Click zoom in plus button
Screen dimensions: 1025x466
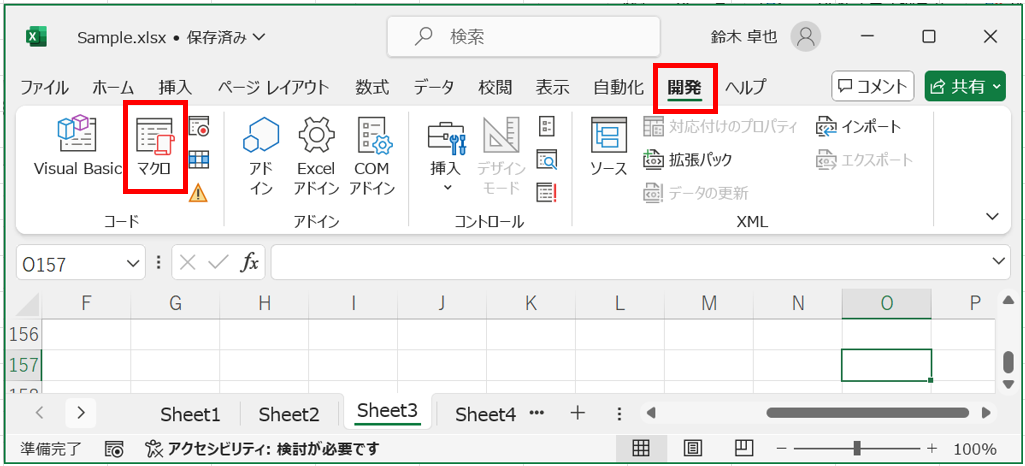click(x=932, y=449)
